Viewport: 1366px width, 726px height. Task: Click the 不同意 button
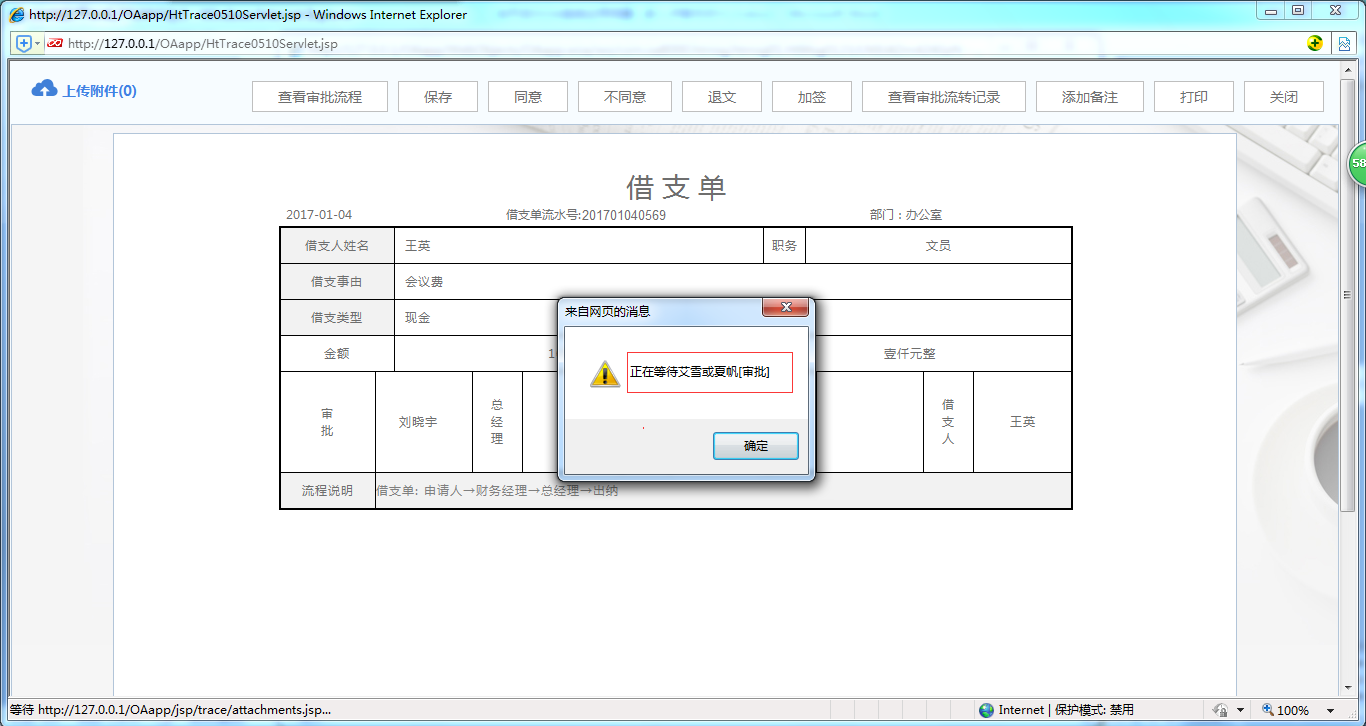click(x=625, y=97)
